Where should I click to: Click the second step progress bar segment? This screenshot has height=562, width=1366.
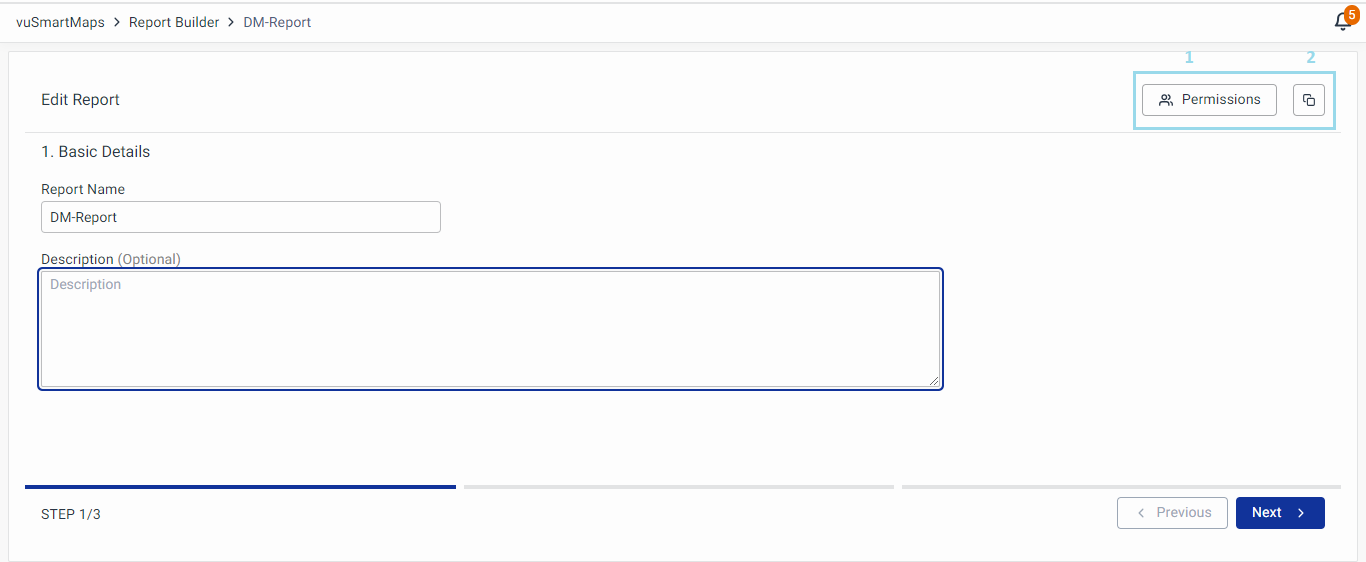678,487
